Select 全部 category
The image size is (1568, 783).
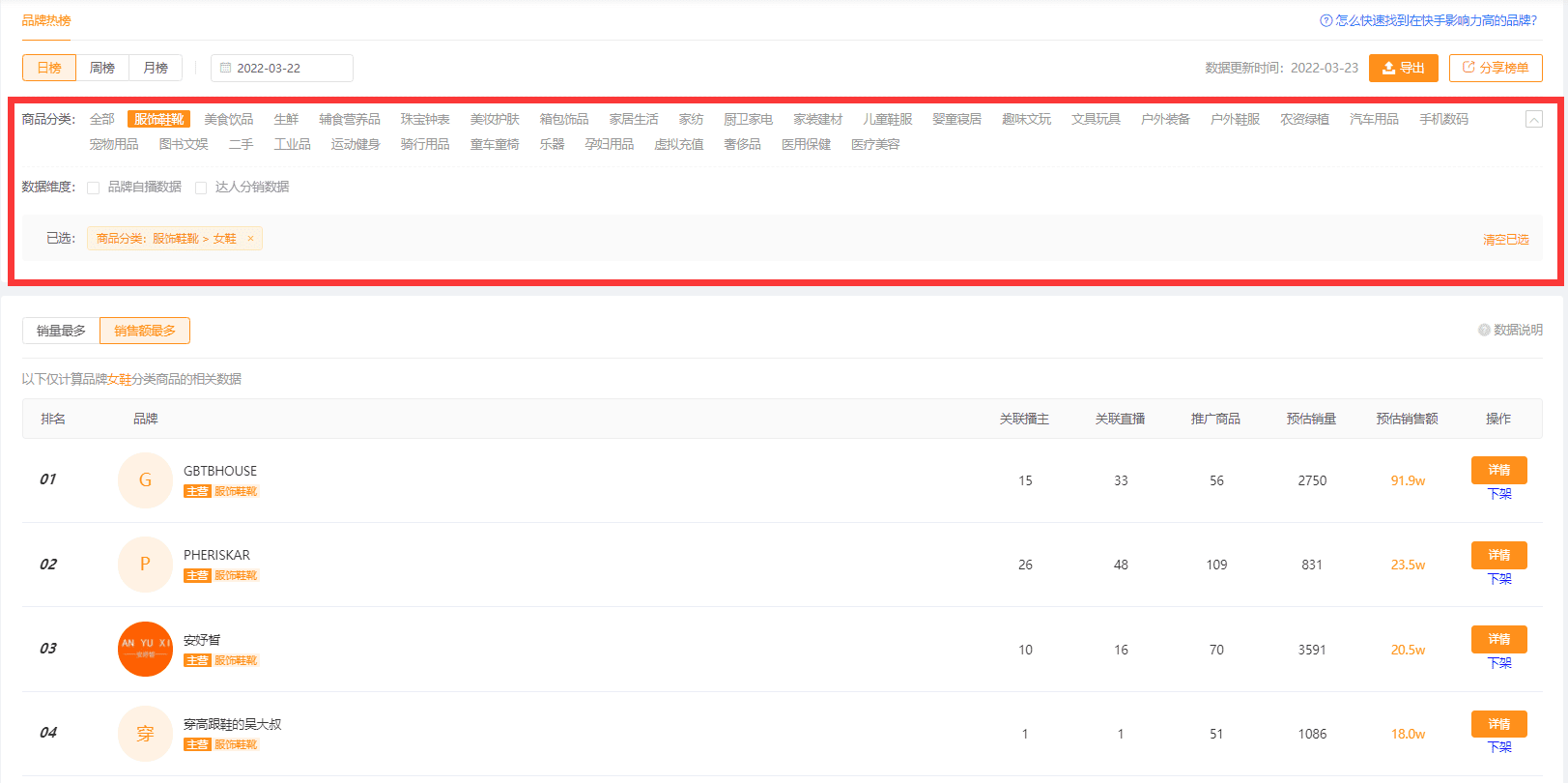(x=102, y=119)
